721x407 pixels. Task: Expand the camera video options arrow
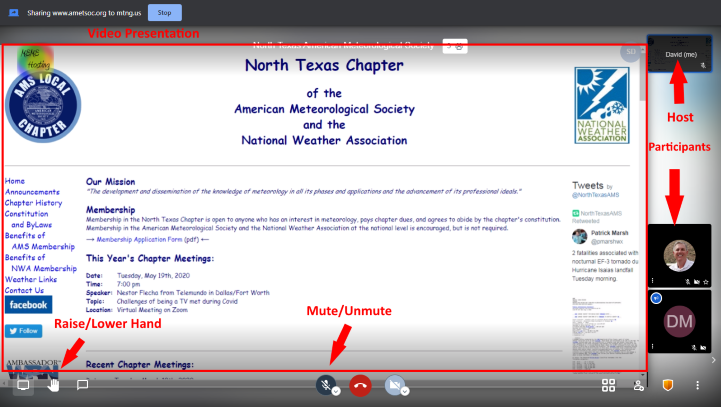click(406, 391)
